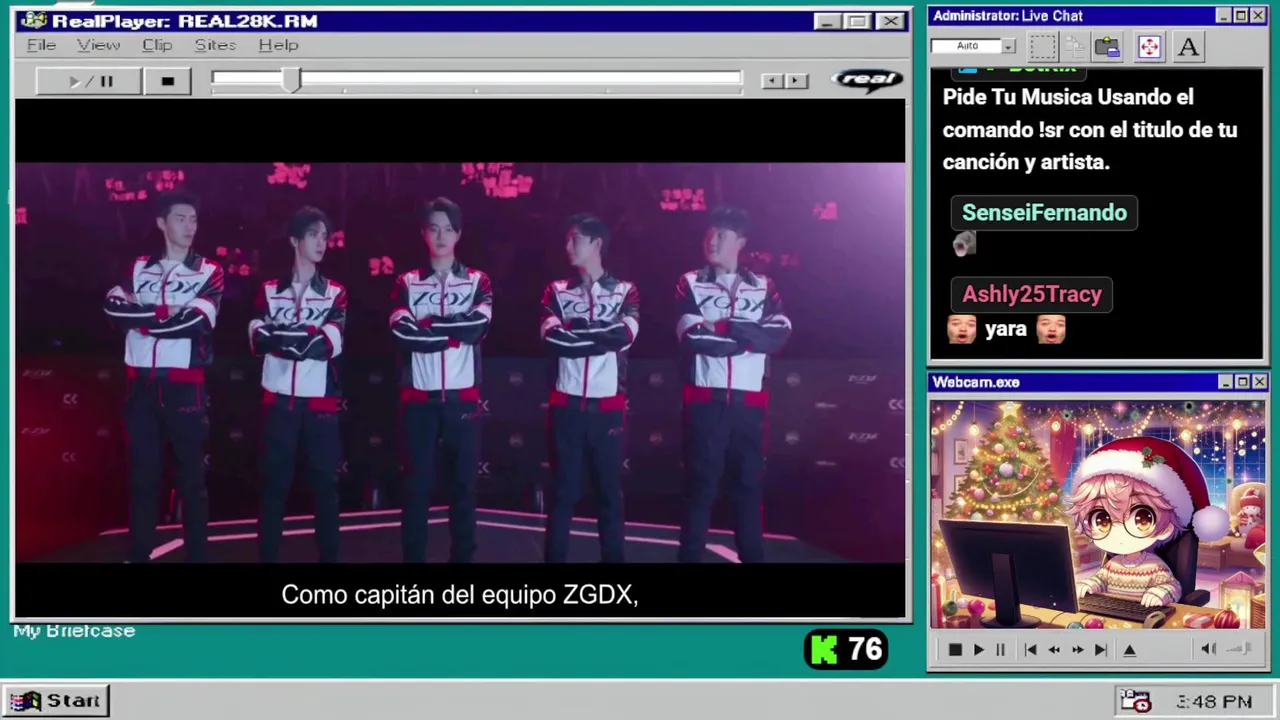Click the Real logo in RealPlayer
1280x720 pixels.
click(866, 80)
